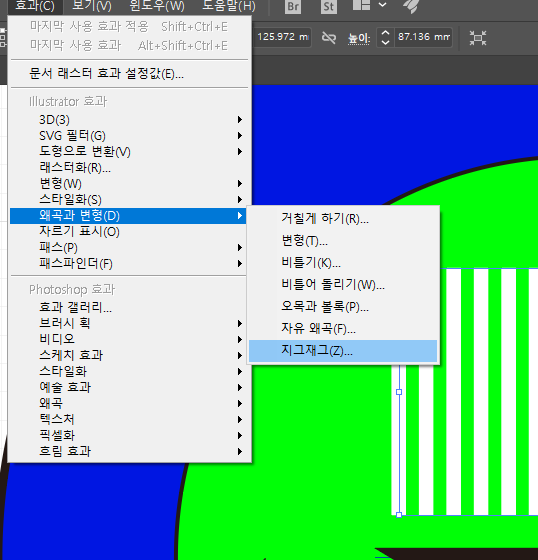Open the 보기(V) menu
The width and height of the screenshot is (538, 560).
[x=92, y=6]
